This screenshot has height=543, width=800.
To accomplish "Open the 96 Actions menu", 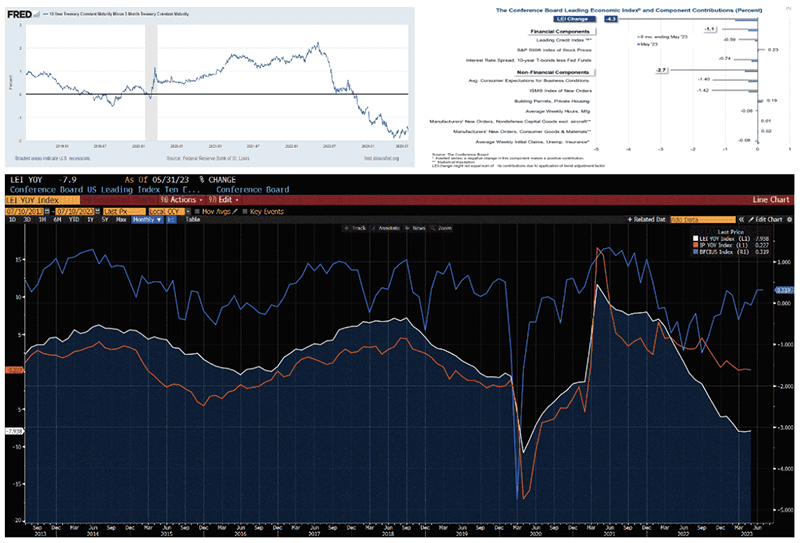I will tap(181, 200).
